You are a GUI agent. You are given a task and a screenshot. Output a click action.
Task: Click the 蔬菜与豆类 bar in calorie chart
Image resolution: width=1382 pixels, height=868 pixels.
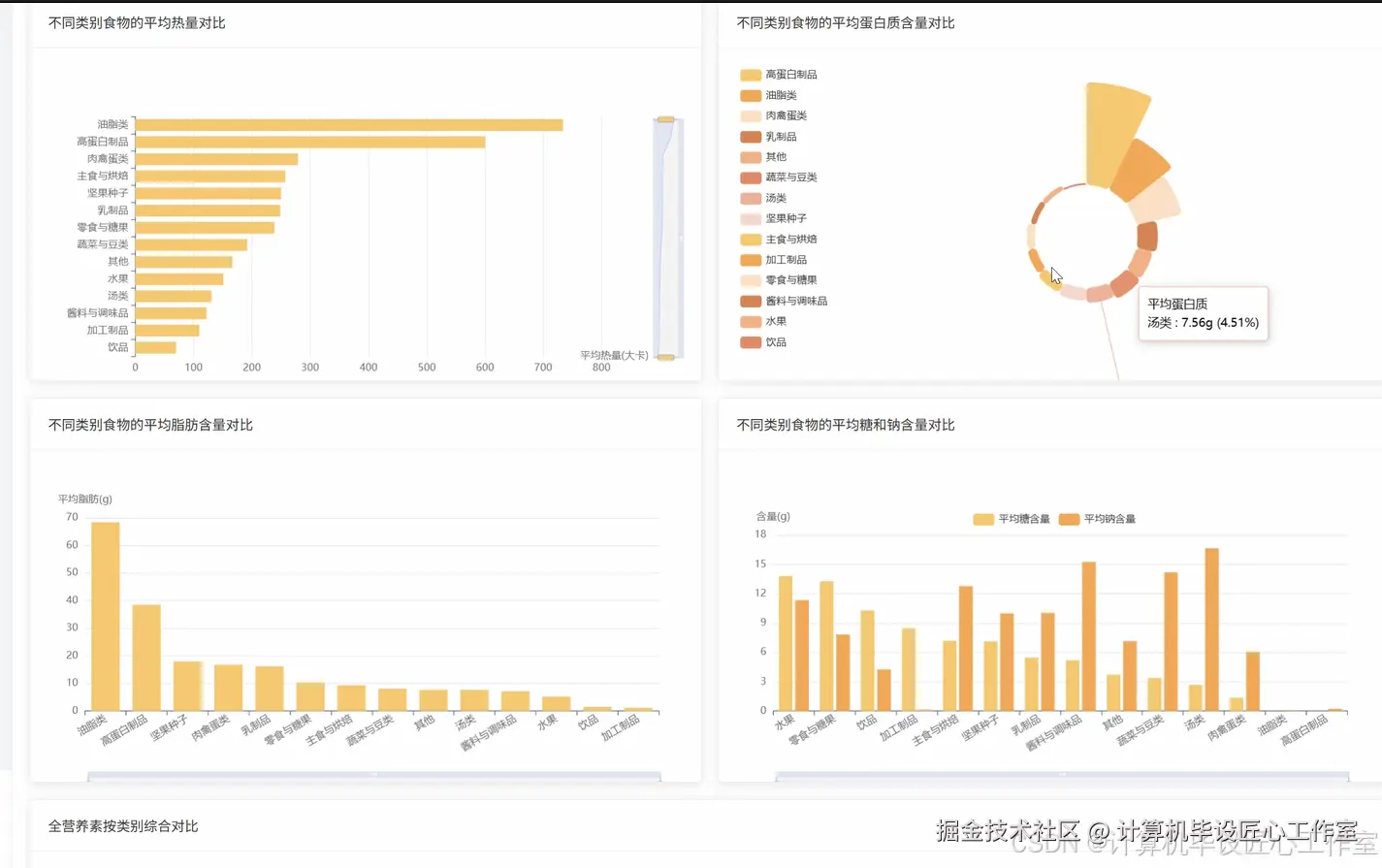tap(191, 244)
